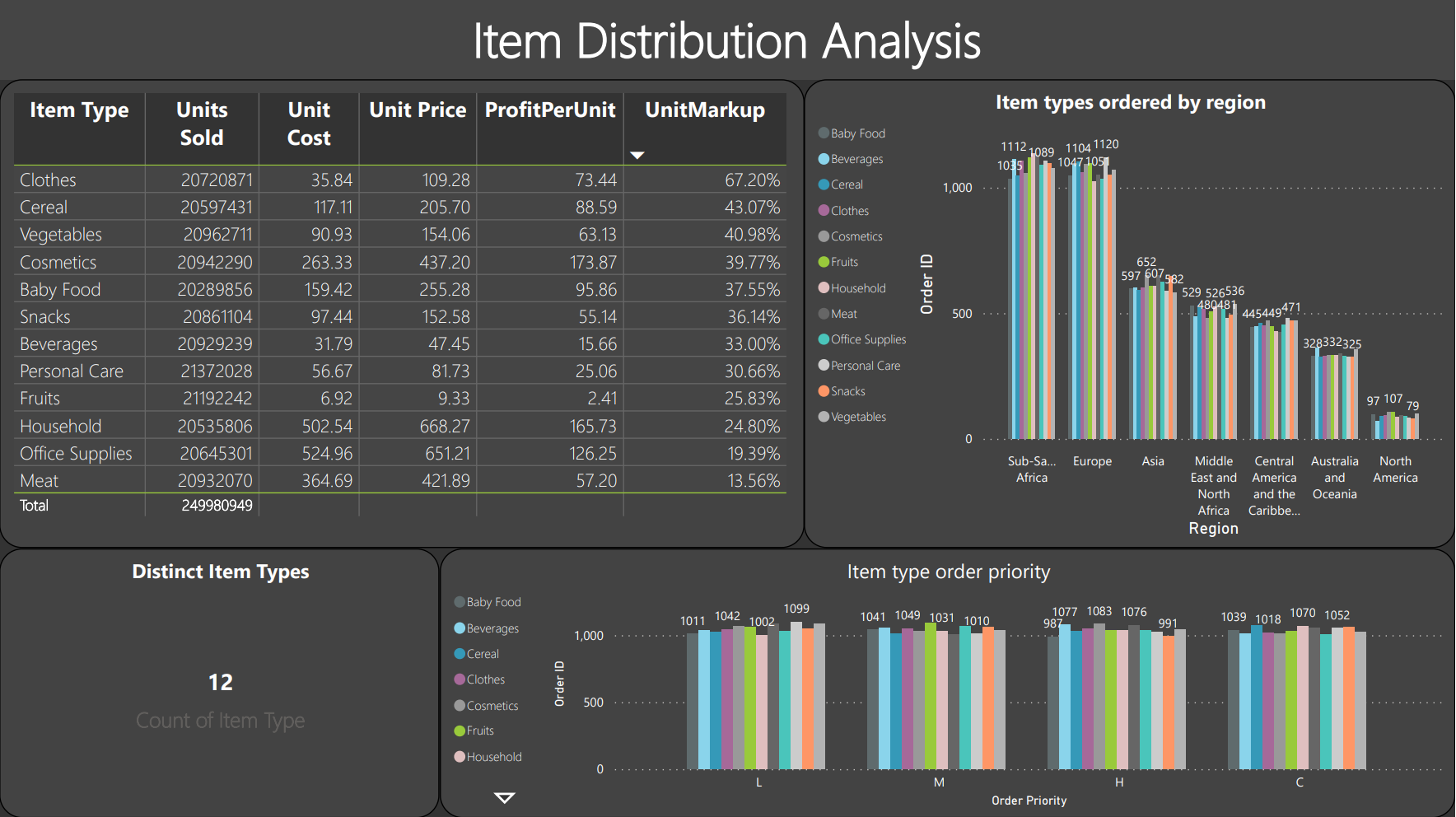Expand the legend chevron below priority chart legend

505,797
